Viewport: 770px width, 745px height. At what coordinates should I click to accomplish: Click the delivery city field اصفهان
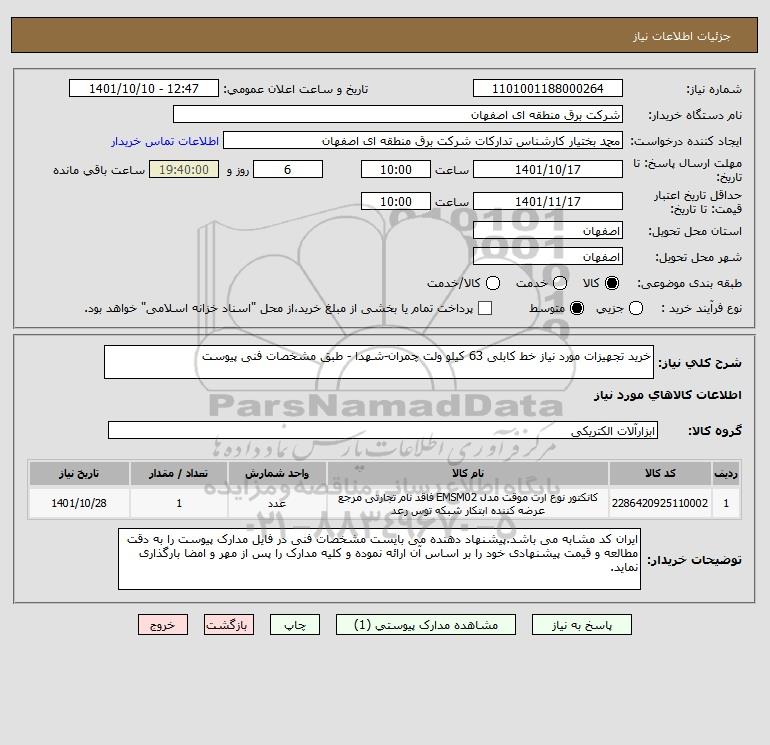[x=548, y=256]
